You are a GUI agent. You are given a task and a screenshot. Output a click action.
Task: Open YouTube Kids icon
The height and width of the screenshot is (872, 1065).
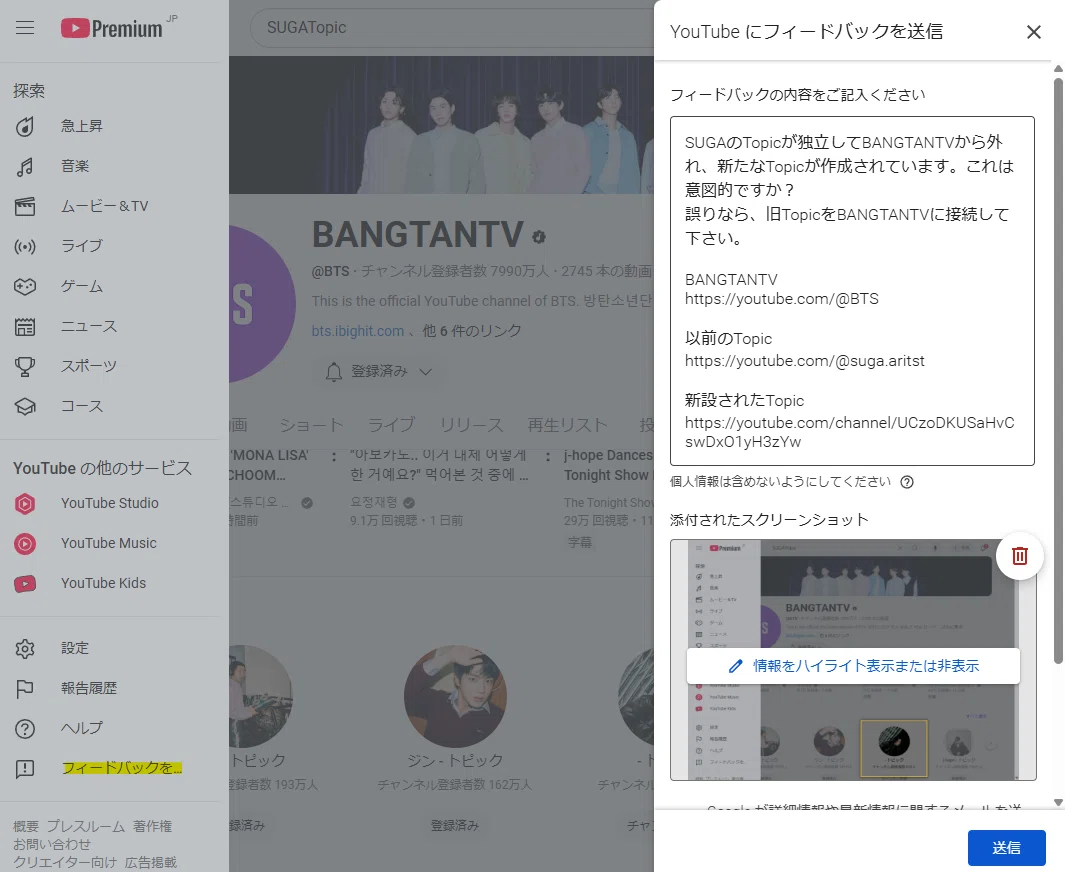pyautogui.click(x=25, y=584)
